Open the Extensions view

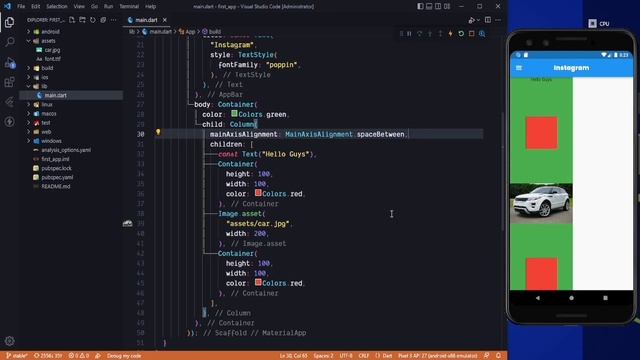pyautogui.click(x=9, y=82)
